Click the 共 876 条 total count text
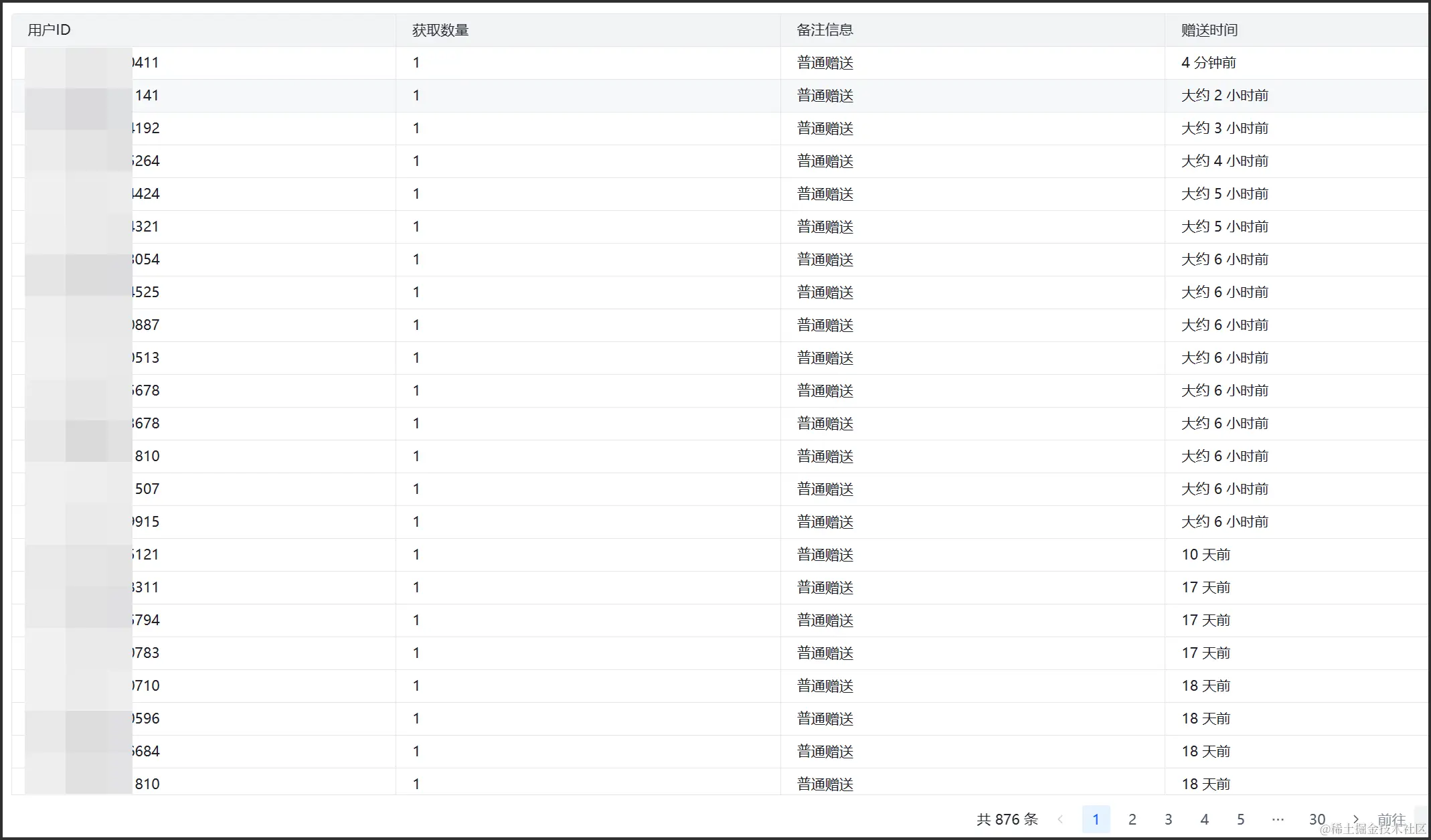This screenshot has width=1431, height=840. point(1007,819)
